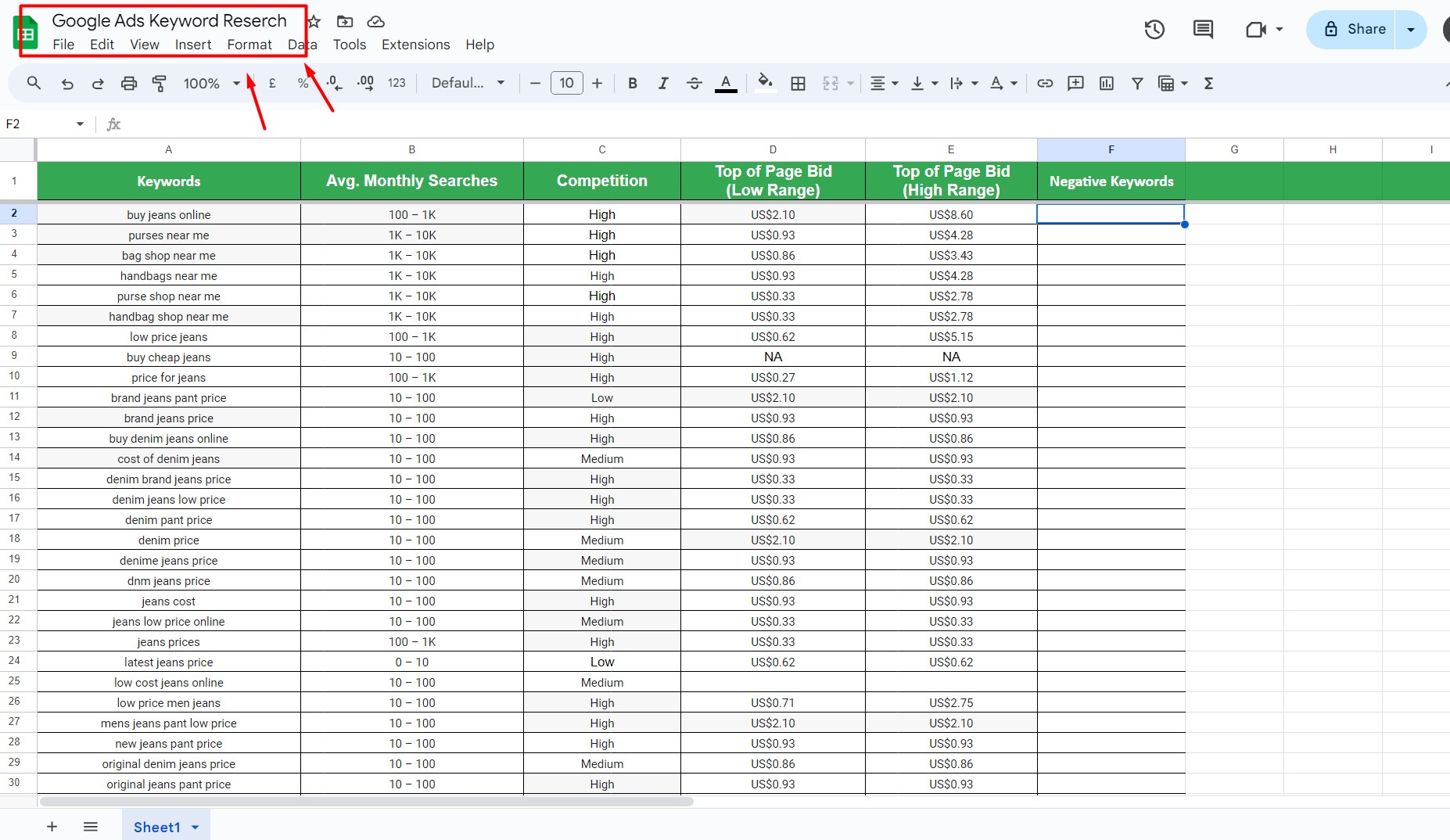Toggle strikethrough formatting
This screenshot has height=840, width=1450.
[694, 83]
